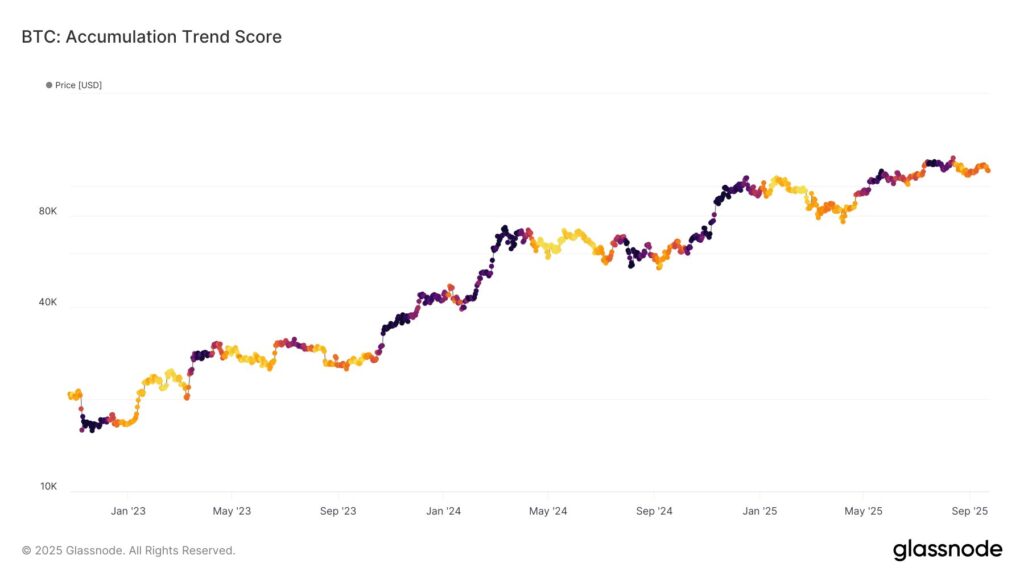Click the Jan '25 x-axis label
This screenshot has width=1024, height=576.
[x=759, y=511]
